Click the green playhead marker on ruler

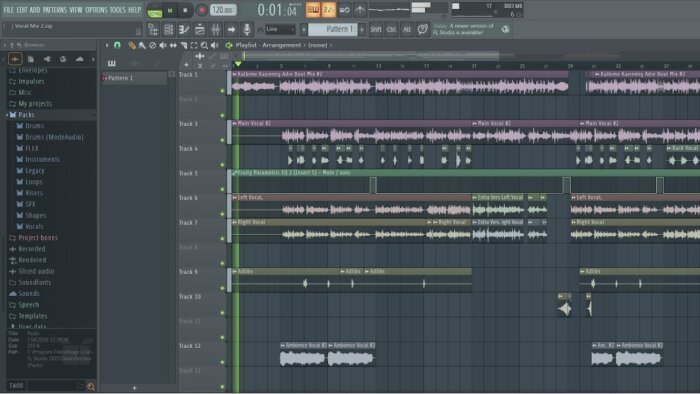click(x=238, y=65)
